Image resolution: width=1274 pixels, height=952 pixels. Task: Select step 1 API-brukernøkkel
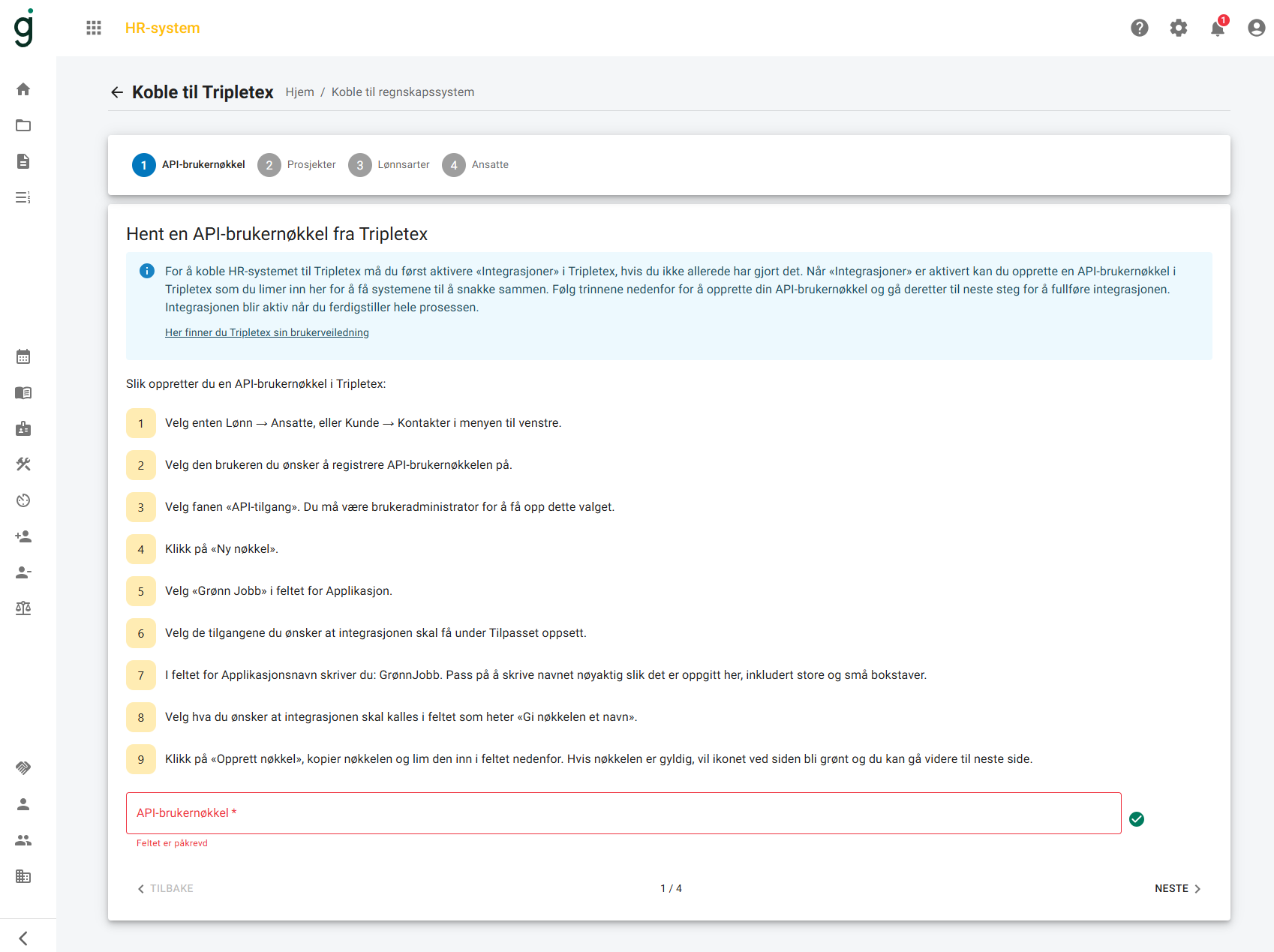188,165
